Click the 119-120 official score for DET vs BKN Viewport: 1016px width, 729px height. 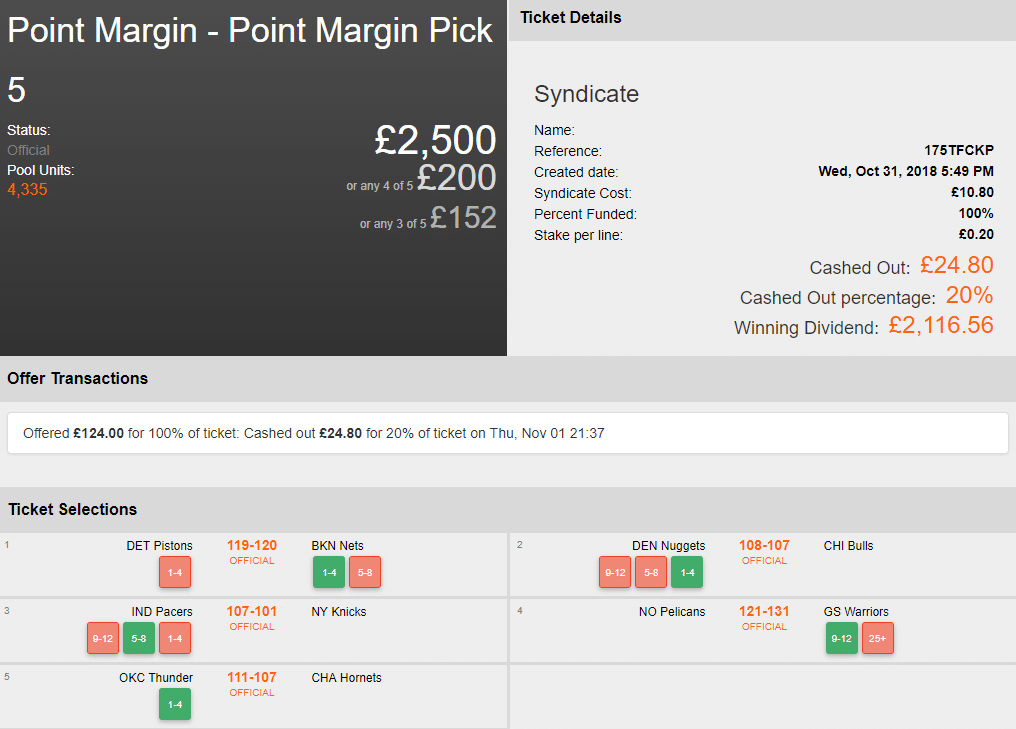[251, 546]
